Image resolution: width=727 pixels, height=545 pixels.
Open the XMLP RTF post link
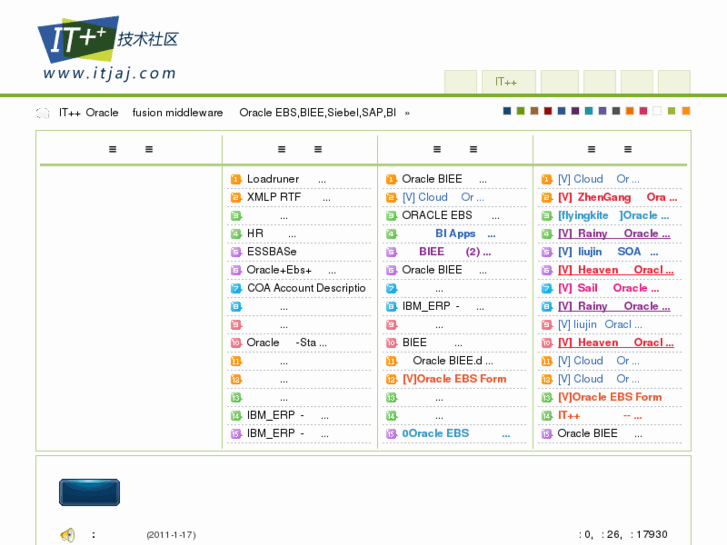[288, 197]
